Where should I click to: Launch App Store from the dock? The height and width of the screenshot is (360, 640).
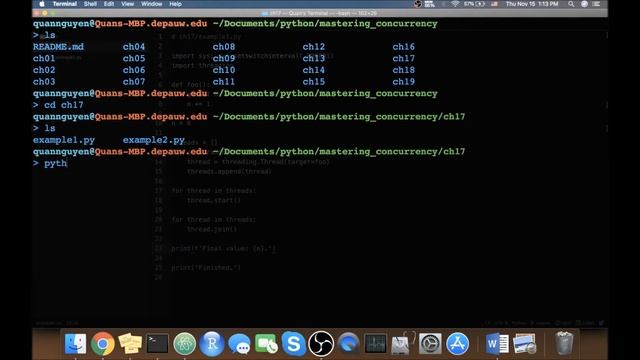tap(457, 343)
